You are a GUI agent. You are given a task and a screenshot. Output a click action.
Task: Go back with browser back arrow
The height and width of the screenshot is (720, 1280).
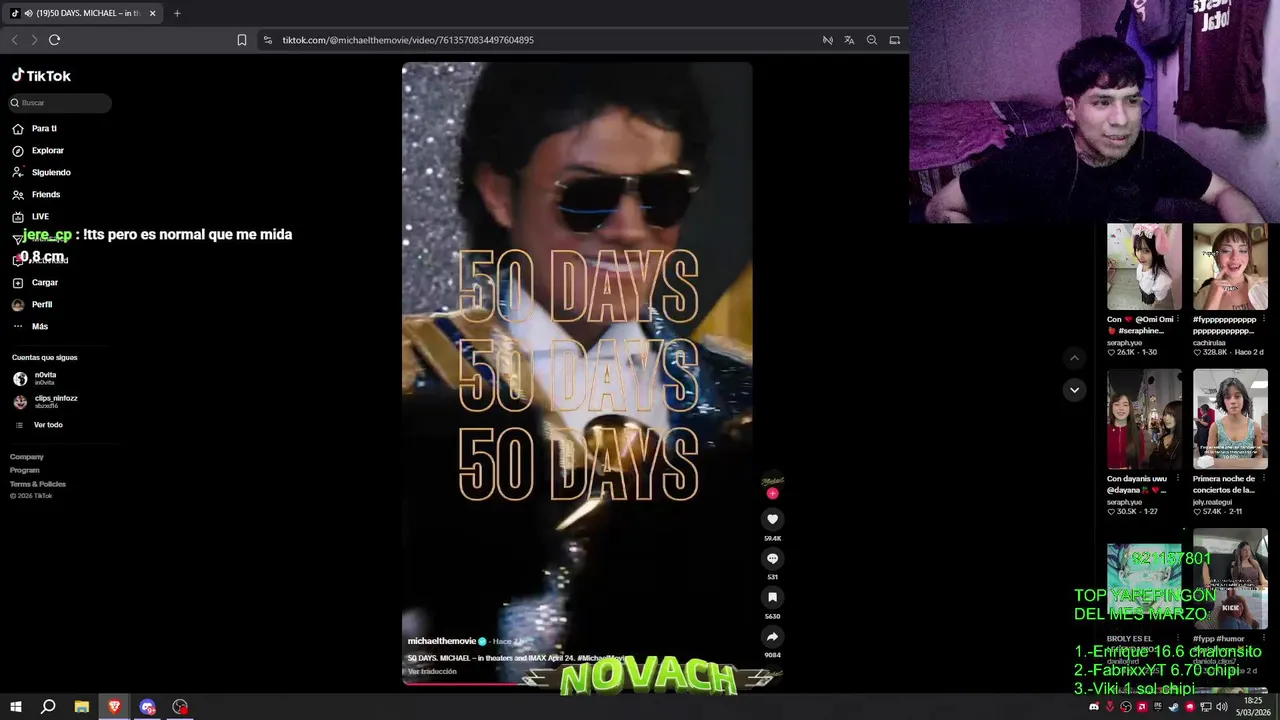pos(14,40)
